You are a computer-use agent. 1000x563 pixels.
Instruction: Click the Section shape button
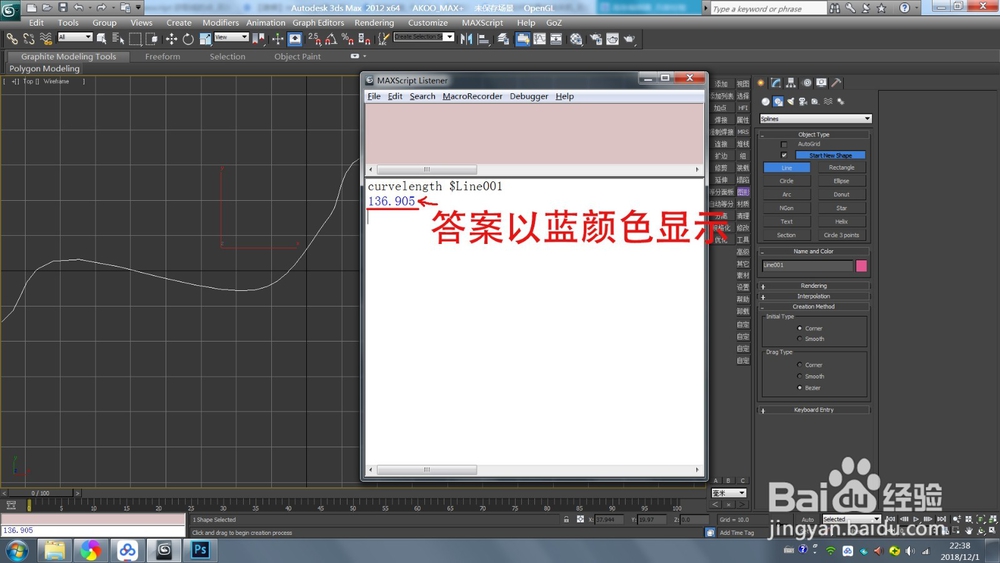786,235
